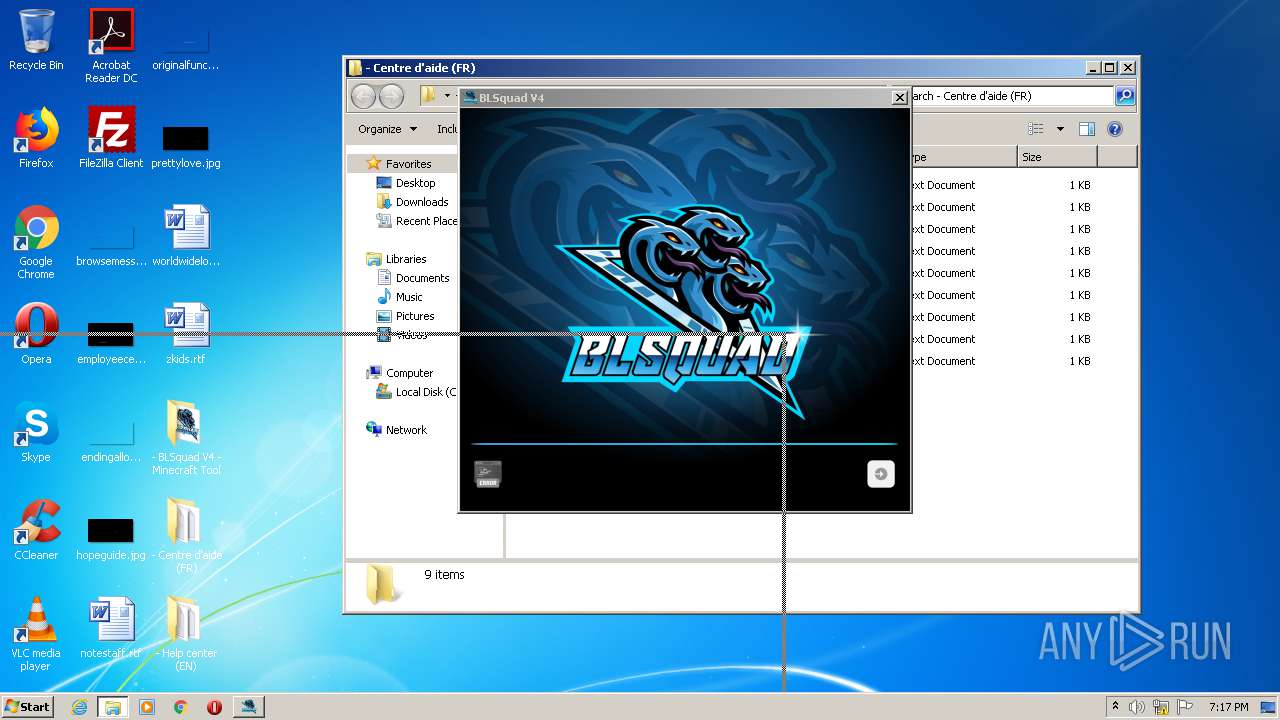This screenshot has width=1280, height=720.
Task: Click the CMDR icon in BLSquad window
Action: click(487, 474)
